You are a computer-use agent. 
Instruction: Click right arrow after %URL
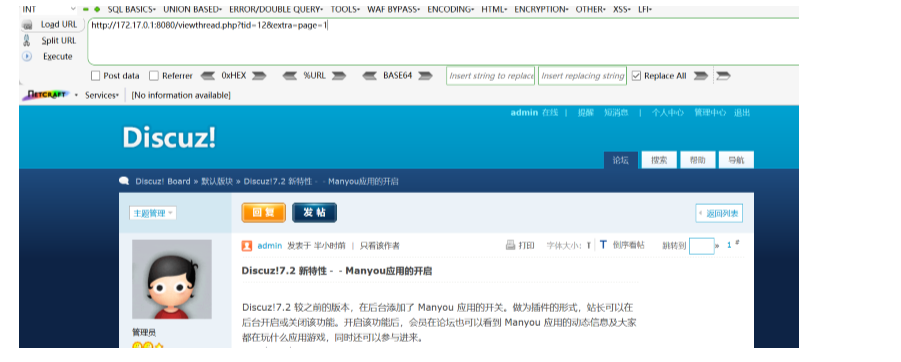click(339, 76)
